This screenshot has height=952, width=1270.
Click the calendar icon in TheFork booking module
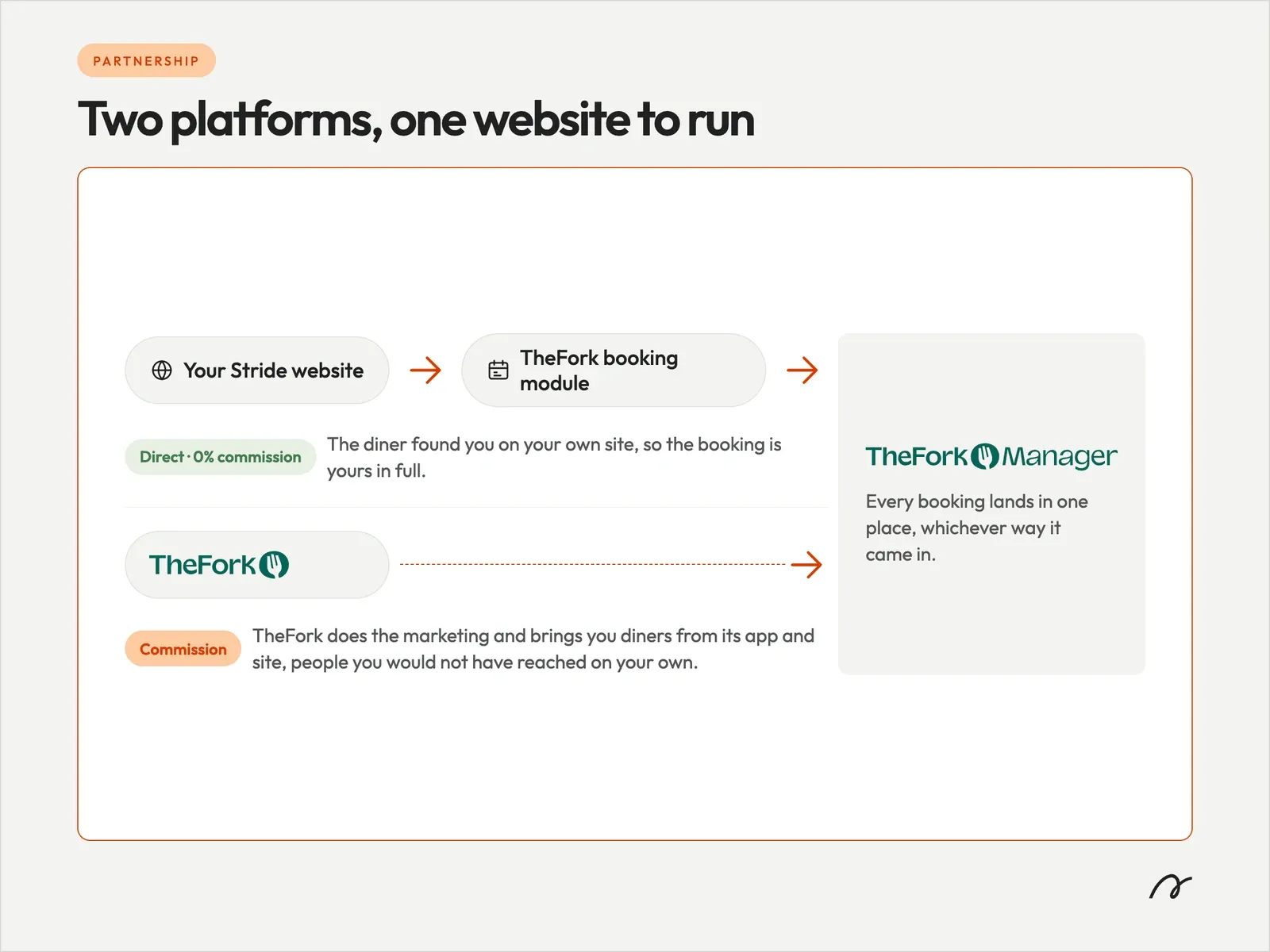498,370
